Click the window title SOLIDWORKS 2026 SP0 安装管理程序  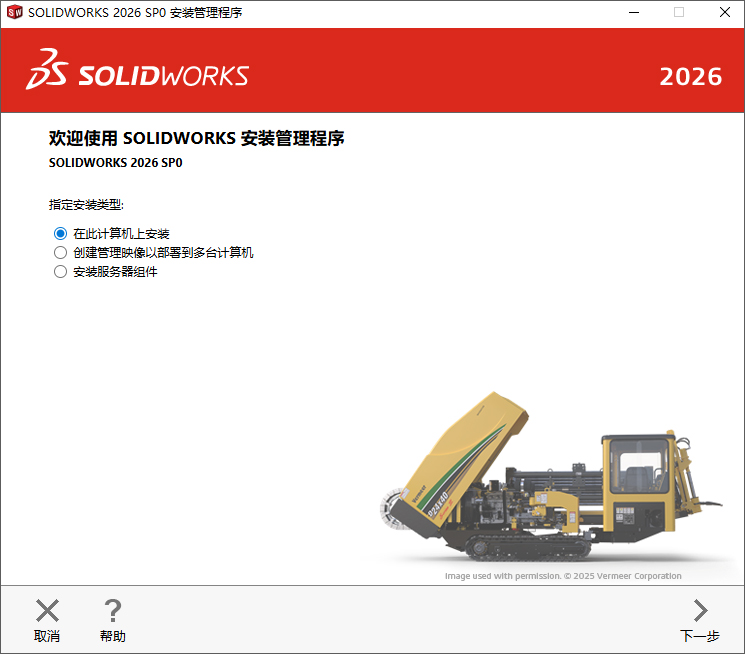(135, 12)
